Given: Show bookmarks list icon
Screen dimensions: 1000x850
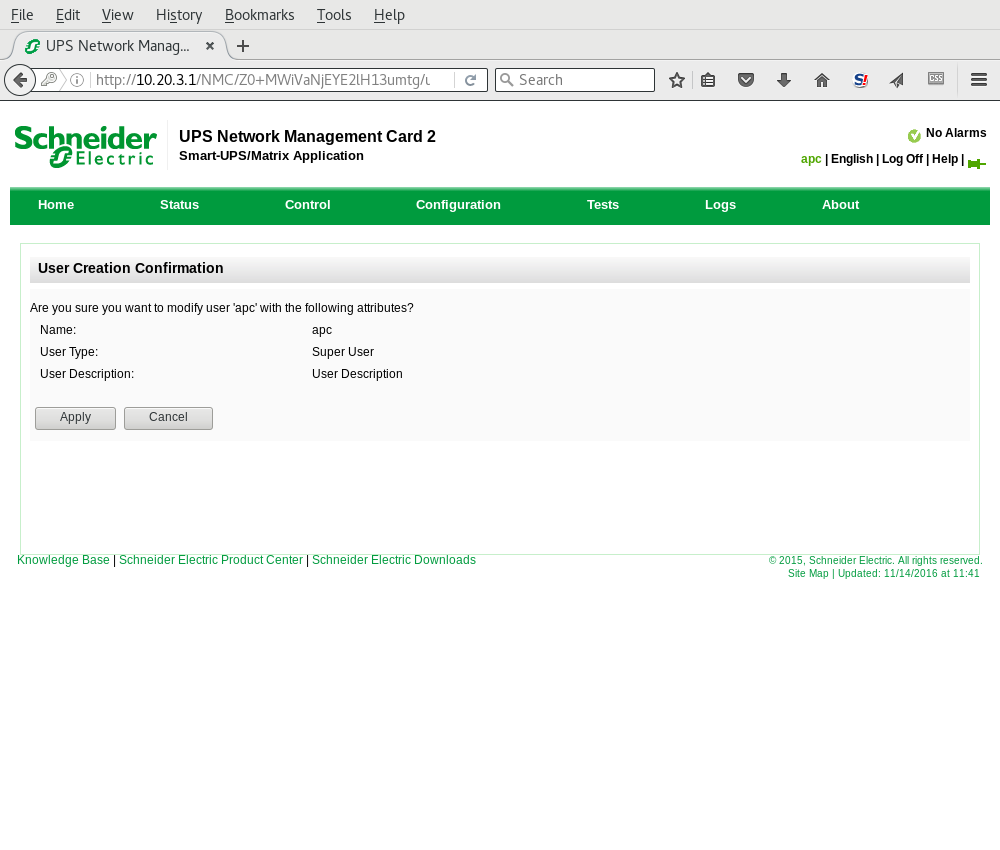Looking at the screenshot, I should pos(708,80).
